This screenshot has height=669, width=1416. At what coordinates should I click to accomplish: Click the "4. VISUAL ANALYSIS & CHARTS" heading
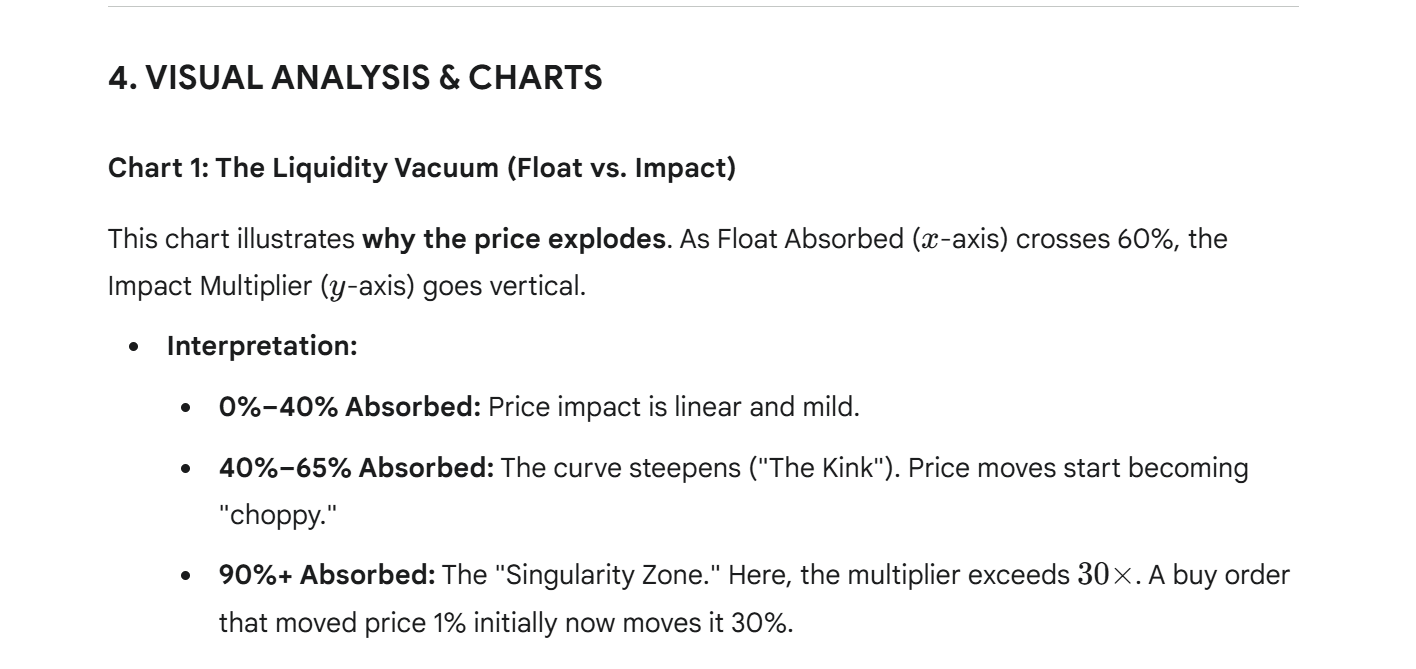pos(355,78)
